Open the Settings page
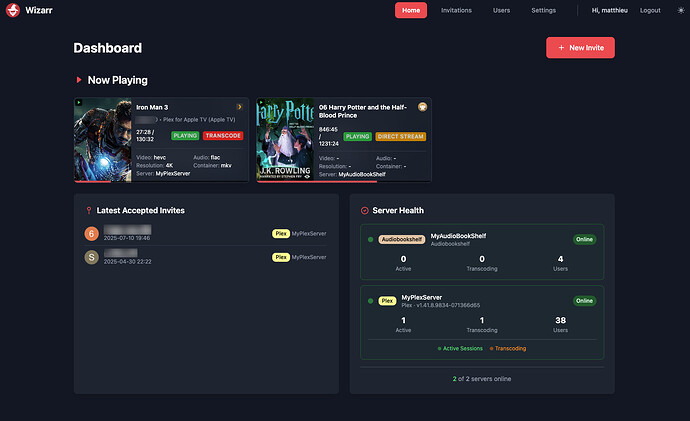Screen dimensions: 690x421 [x=543, y=10]
